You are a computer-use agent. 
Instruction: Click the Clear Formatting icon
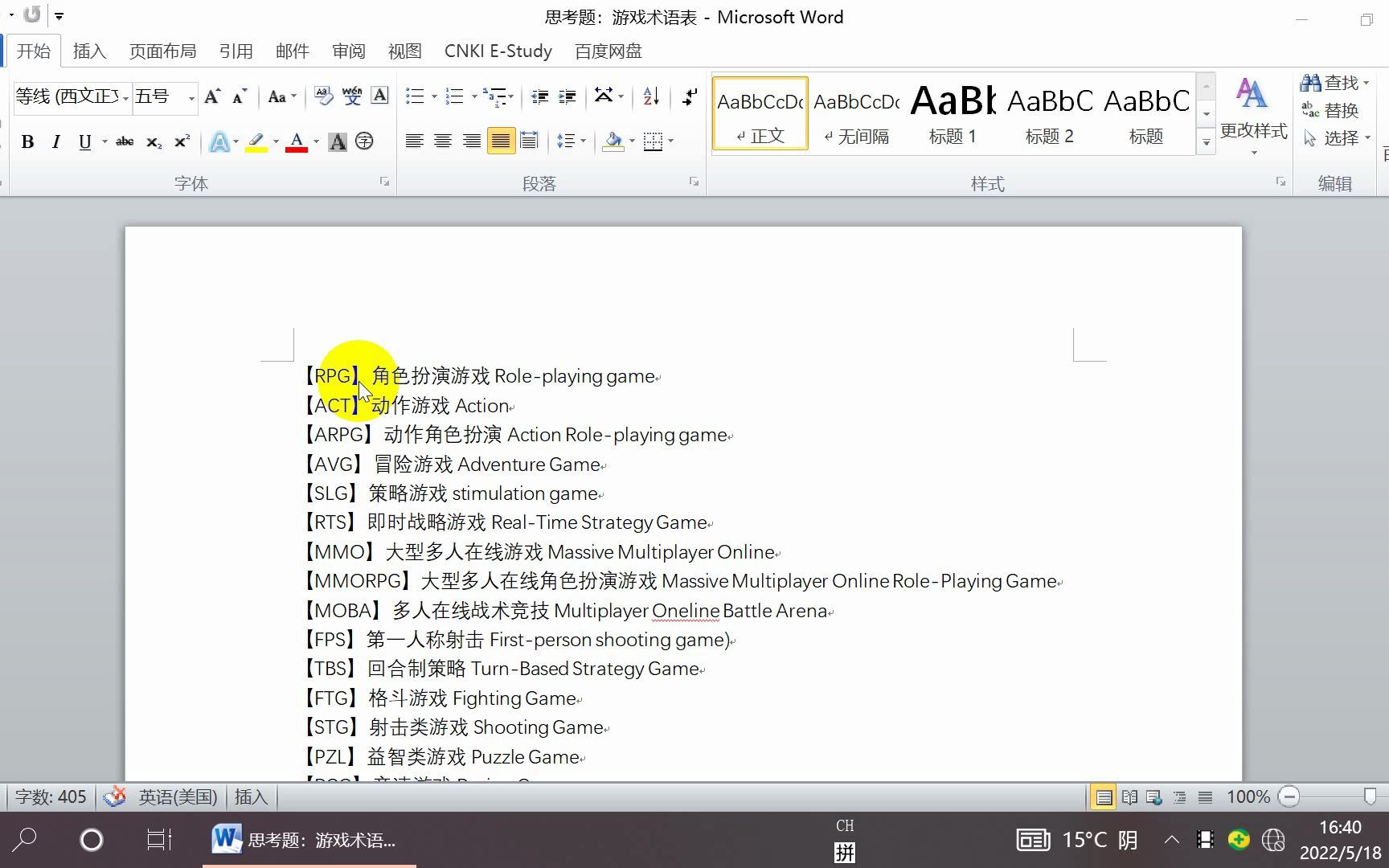324,96
